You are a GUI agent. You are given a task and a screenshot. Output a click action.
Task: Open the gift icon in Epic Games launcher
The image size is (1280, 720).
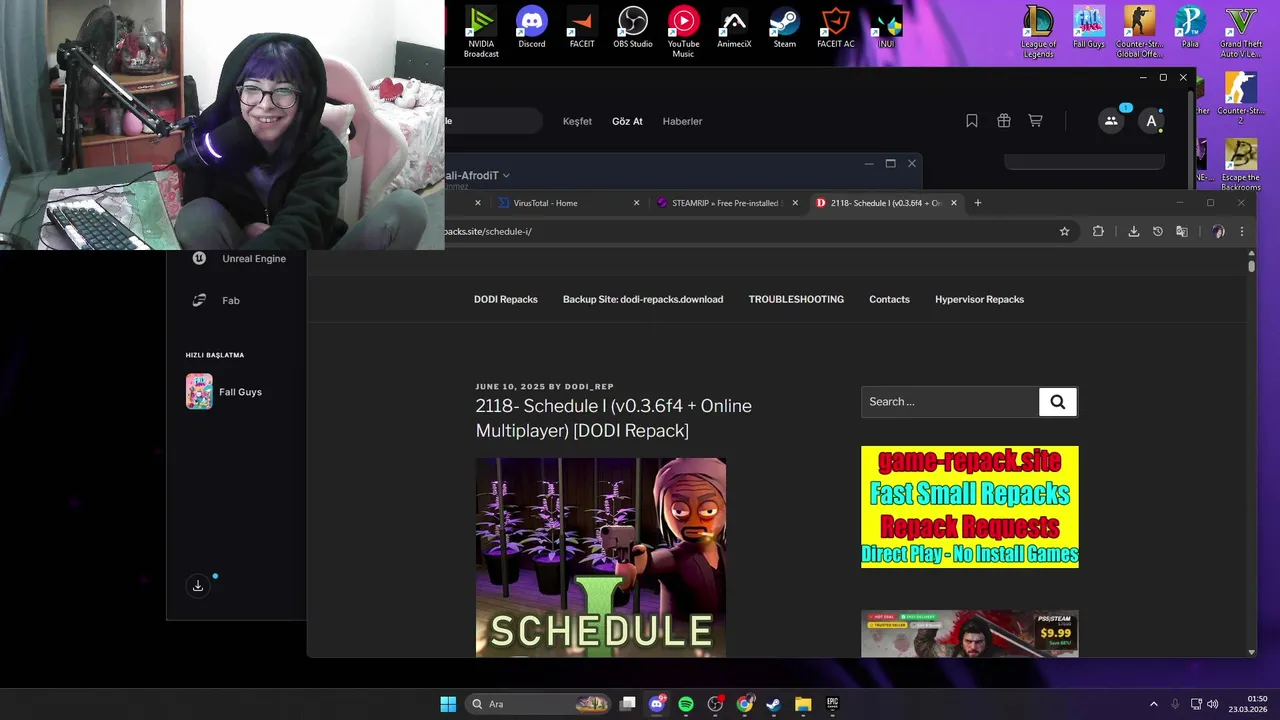pos(1004,121)
